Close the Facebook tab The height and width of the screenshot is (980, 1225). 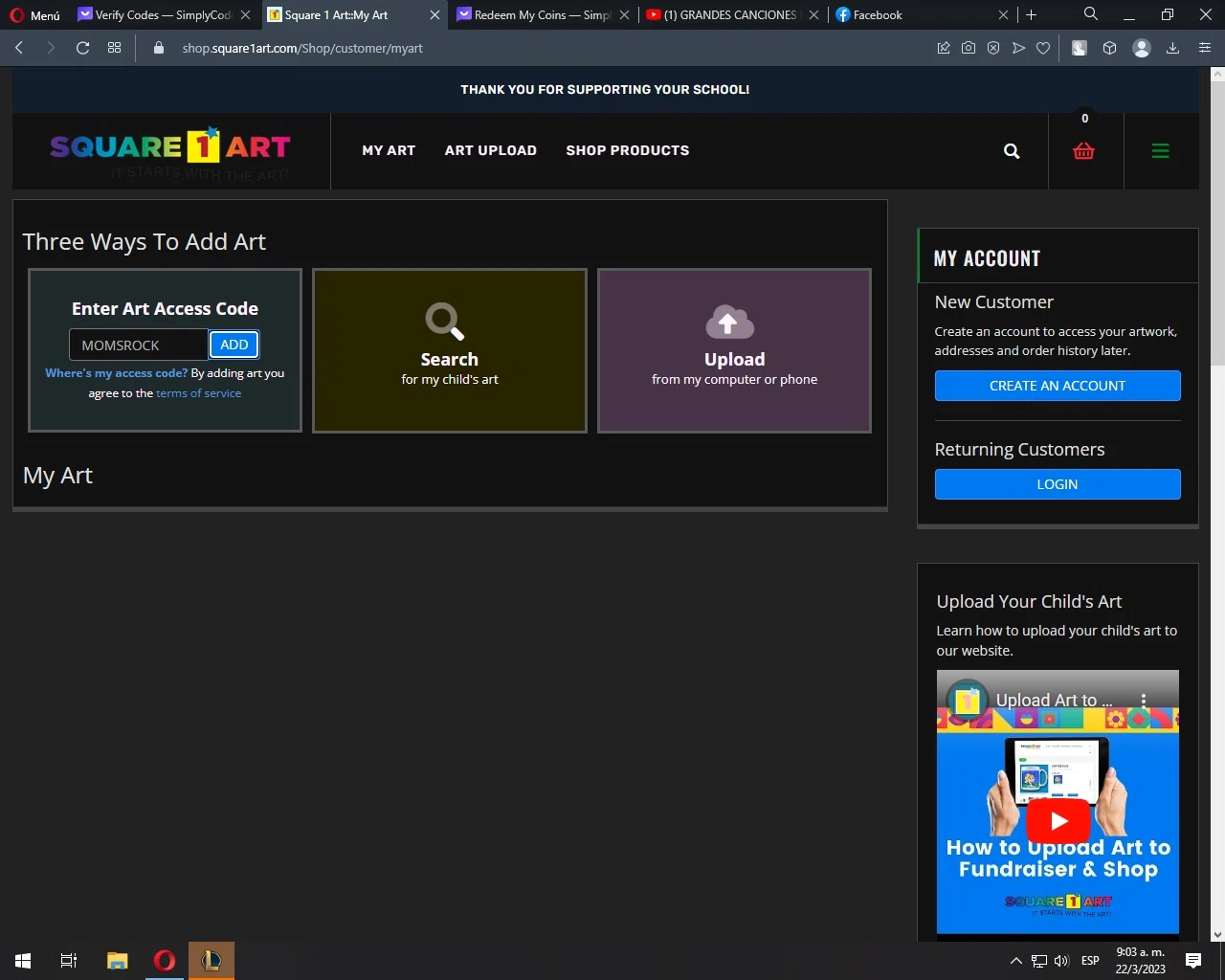1003,15
